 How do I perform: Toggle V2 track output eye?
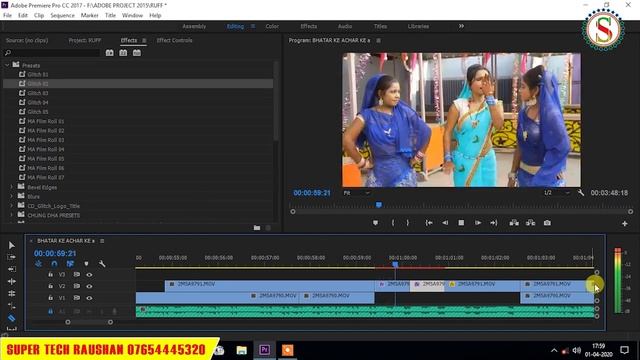tap(89, 286)
